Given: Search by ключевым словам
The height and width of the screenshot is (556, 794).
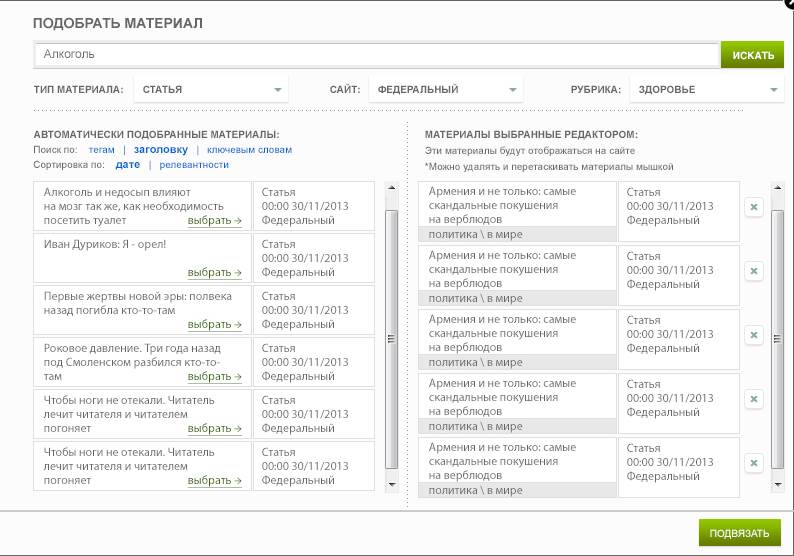Looking at the screenshot, I should (249, 150).
